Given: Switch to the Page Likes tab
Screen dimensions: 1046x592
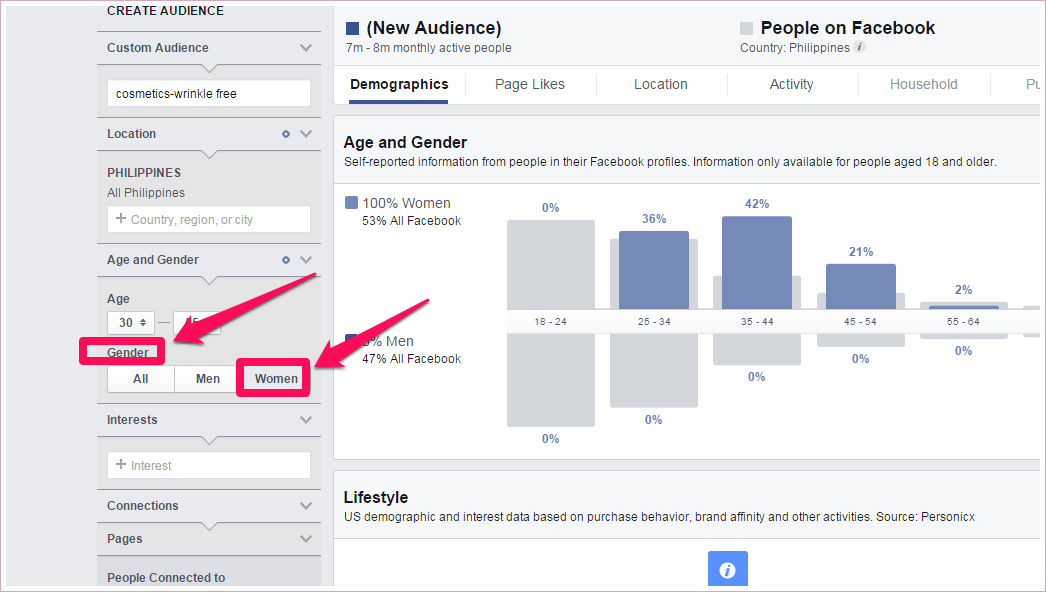Looking at the screenshot, I should (530, 85).
